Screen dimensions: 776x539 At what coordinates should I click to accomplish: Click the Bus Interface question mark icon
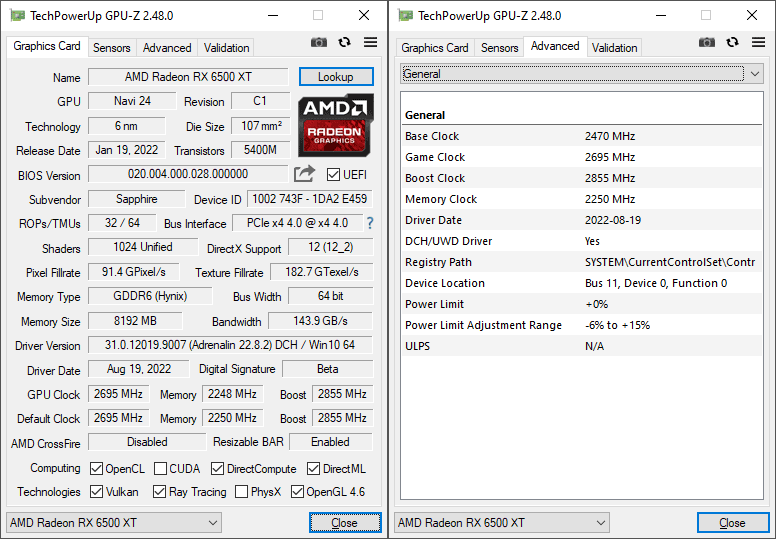369,223
